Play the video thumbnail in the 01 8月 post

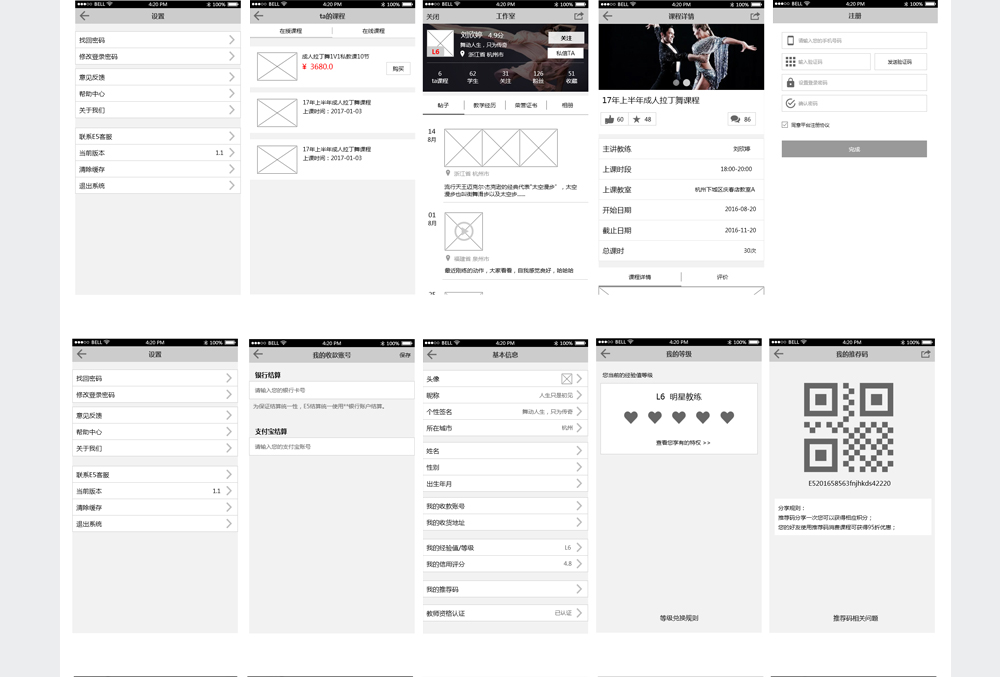pos(464,231)
